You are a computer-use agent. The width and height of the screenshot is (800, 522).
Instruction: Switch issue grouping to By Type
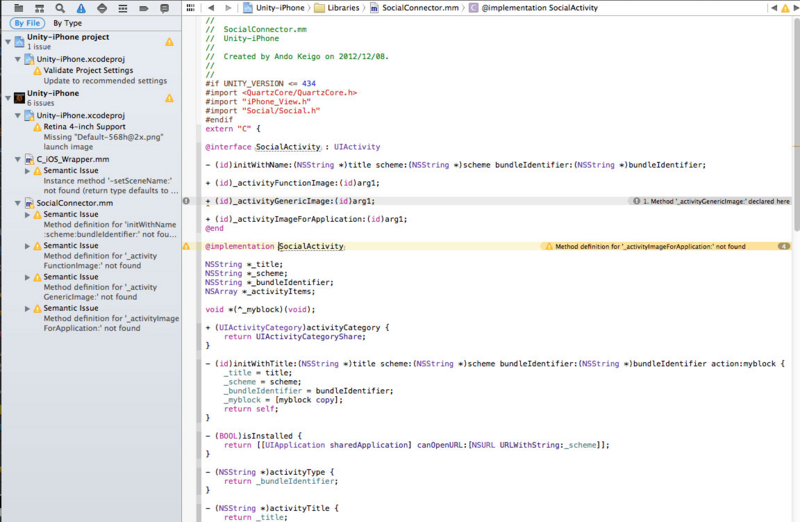pyautogui.click(x=67, y=23)
